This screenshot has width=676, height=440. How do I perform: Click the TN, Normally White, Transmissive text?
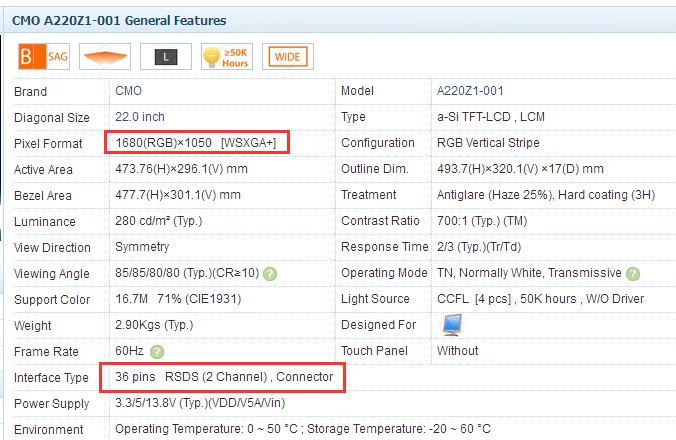pyautogui.click(x=529, y=273)
